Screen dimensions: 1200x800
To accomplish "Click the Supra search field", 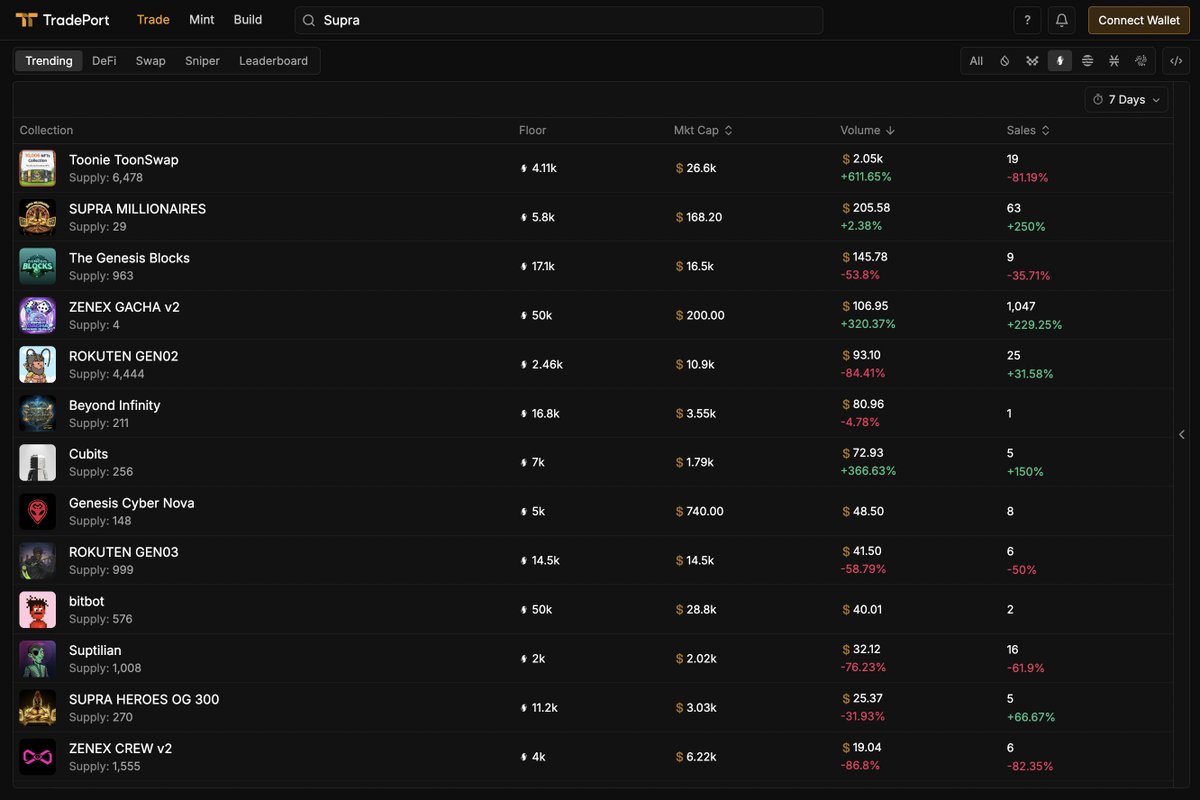I will pos(559,20).
